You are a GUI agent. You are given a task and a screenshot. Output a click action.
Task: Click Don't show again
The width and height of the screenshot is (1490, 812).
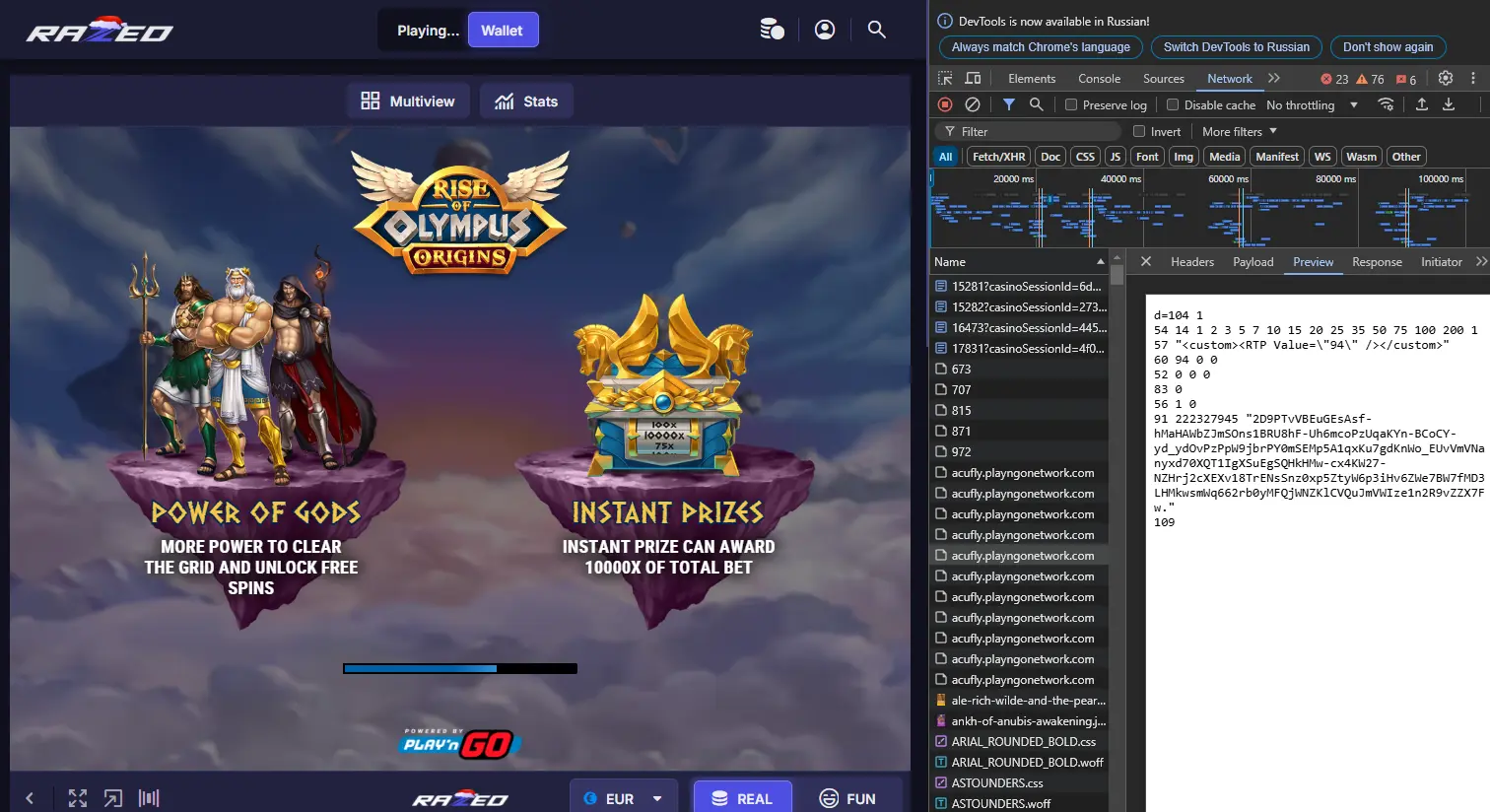coord(1388,46)
